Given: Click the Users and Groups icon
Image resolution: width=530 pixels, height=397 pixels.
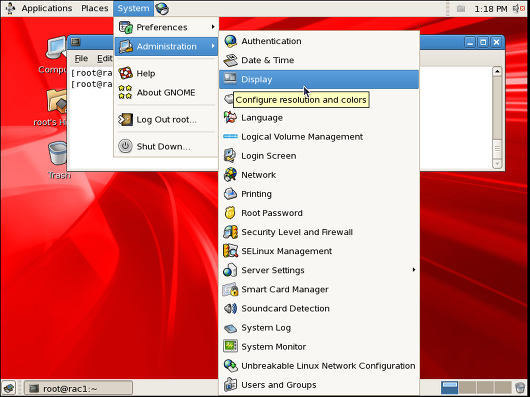Looking at the screenshot, I should (231, 385).
